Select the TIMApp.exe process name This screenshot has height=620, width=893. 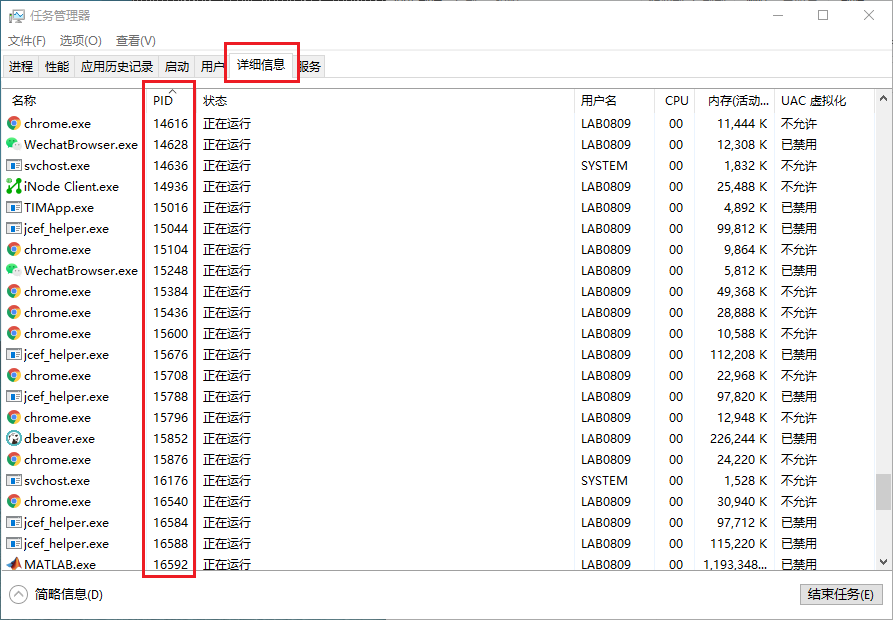pyautogui.click(x=59, y=208)
